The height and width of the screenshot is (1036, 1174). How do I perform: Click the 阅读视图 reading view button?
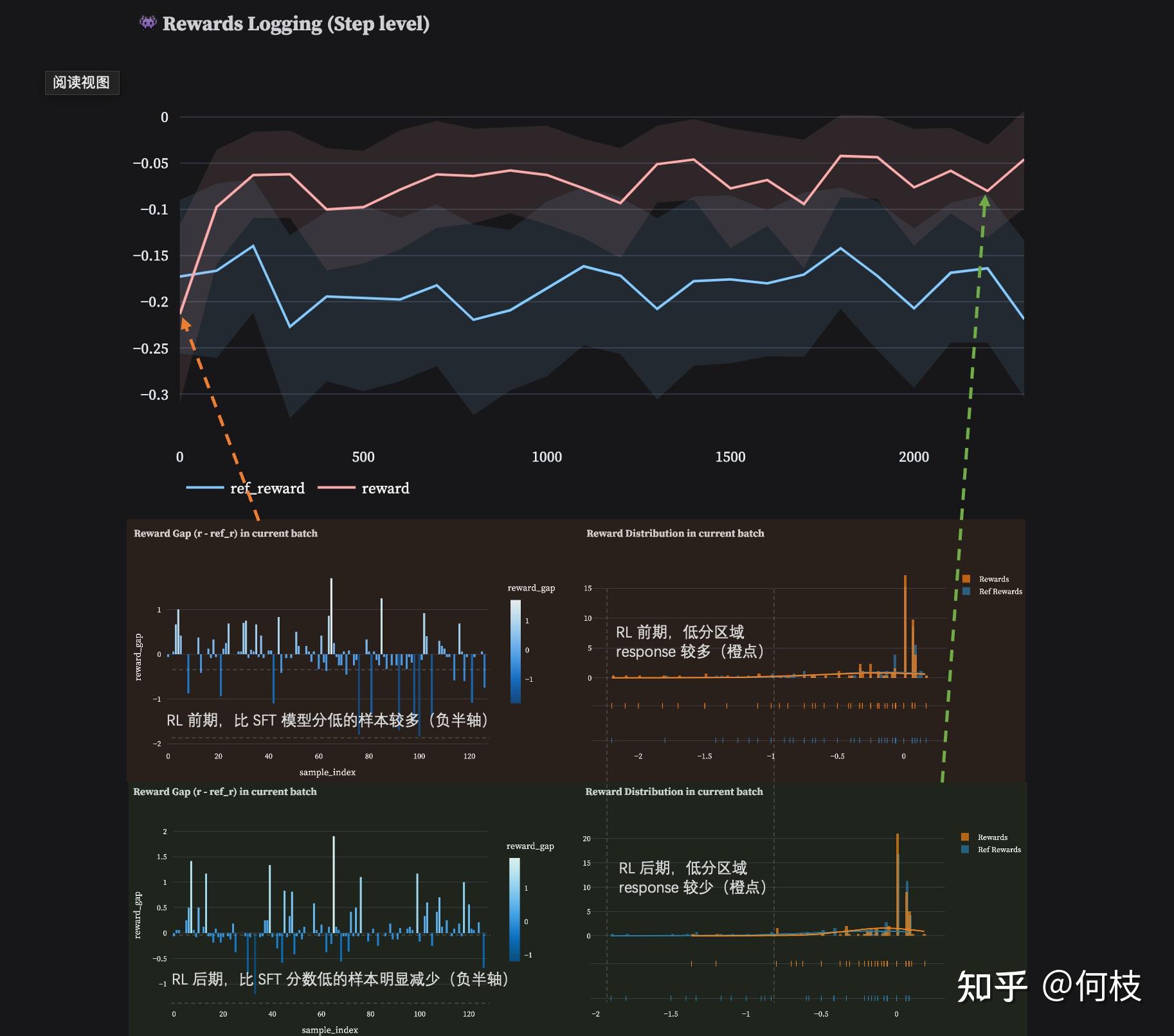click(x=82, y=82)
